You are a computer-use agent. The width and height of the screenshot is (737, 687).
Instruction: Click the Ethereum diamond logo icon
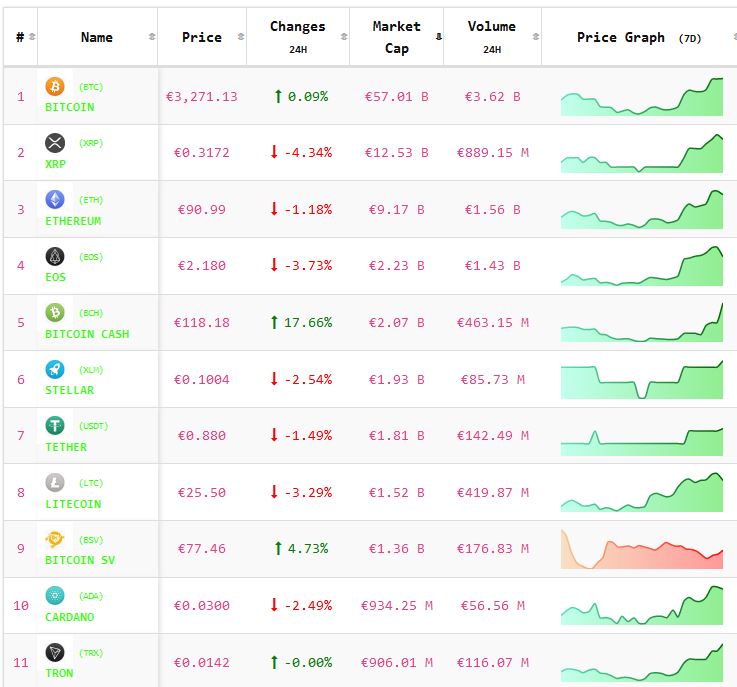54,200
